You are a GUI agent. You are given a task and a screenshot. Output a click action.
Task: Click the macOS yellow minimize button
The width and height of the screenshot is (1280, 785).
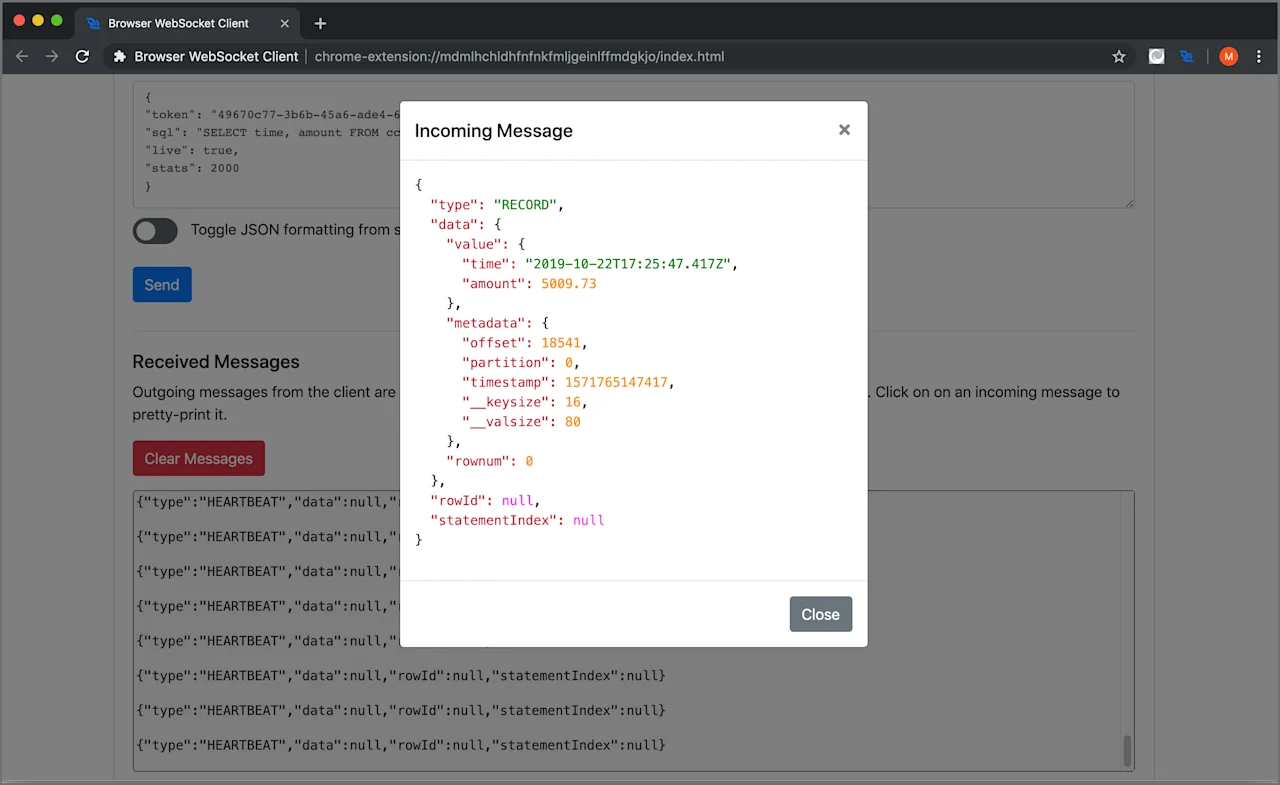[38, 21]
